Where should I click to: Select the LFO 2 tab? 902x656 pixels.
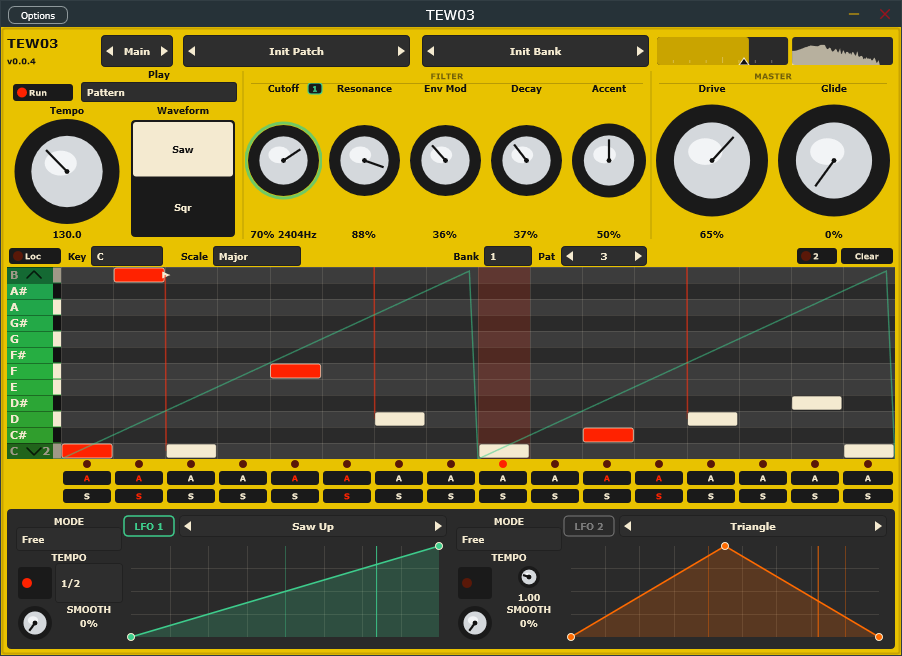pos(588,526)
